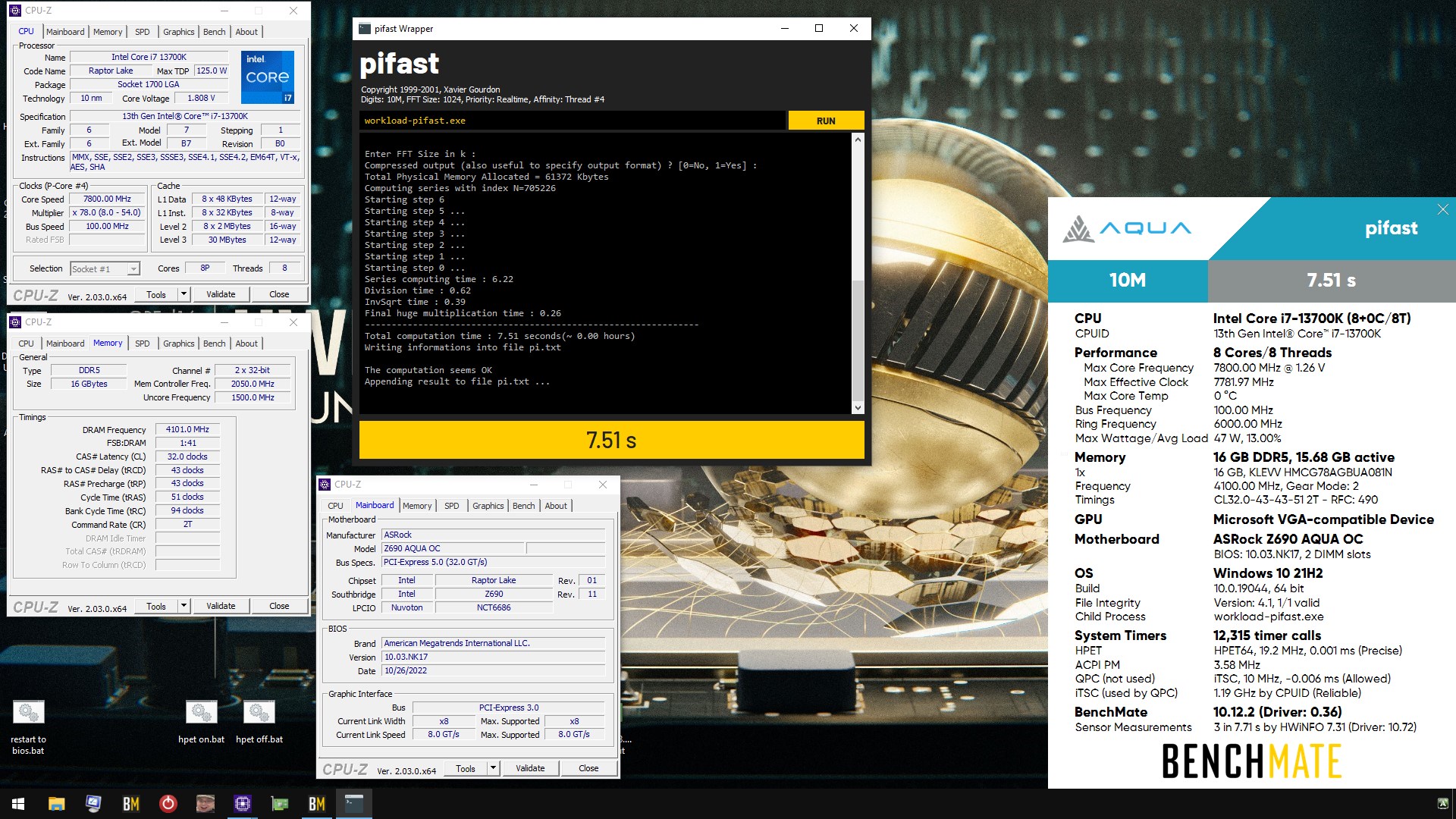The width and height of the screenshot is (1456, 819).
Task: Open the 'restart to bios.bat' desktop icon
Action: click(28, 726)
